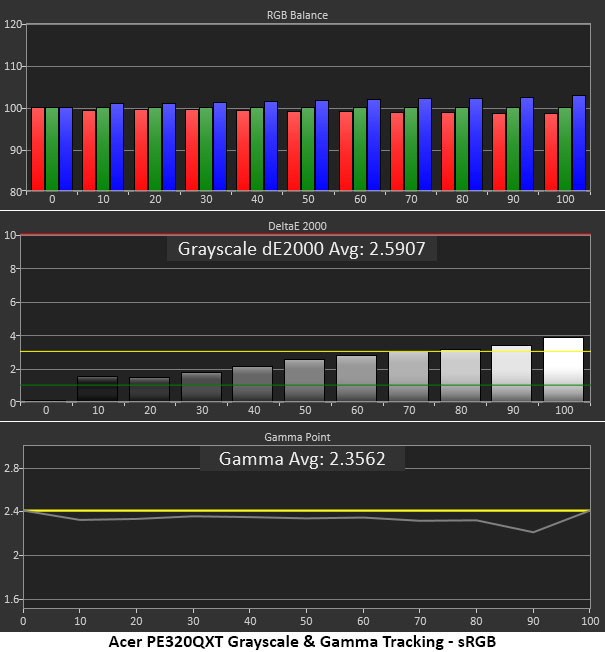This screenshot has height=652, width=605.
Task: Click the red bar at 0 in RGB Balance
Action: click(38, 149)
